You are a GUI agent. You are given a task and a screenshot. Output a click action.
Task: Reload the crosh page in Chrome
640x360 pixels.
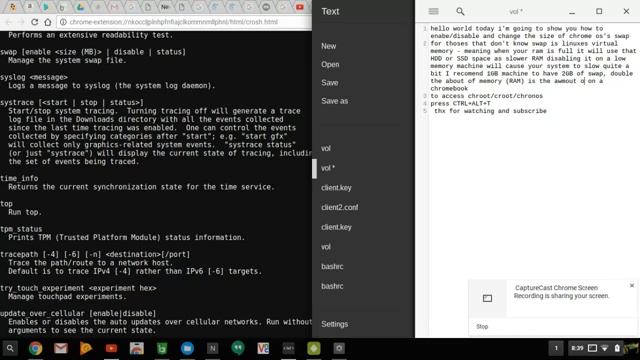pos(35,22)
